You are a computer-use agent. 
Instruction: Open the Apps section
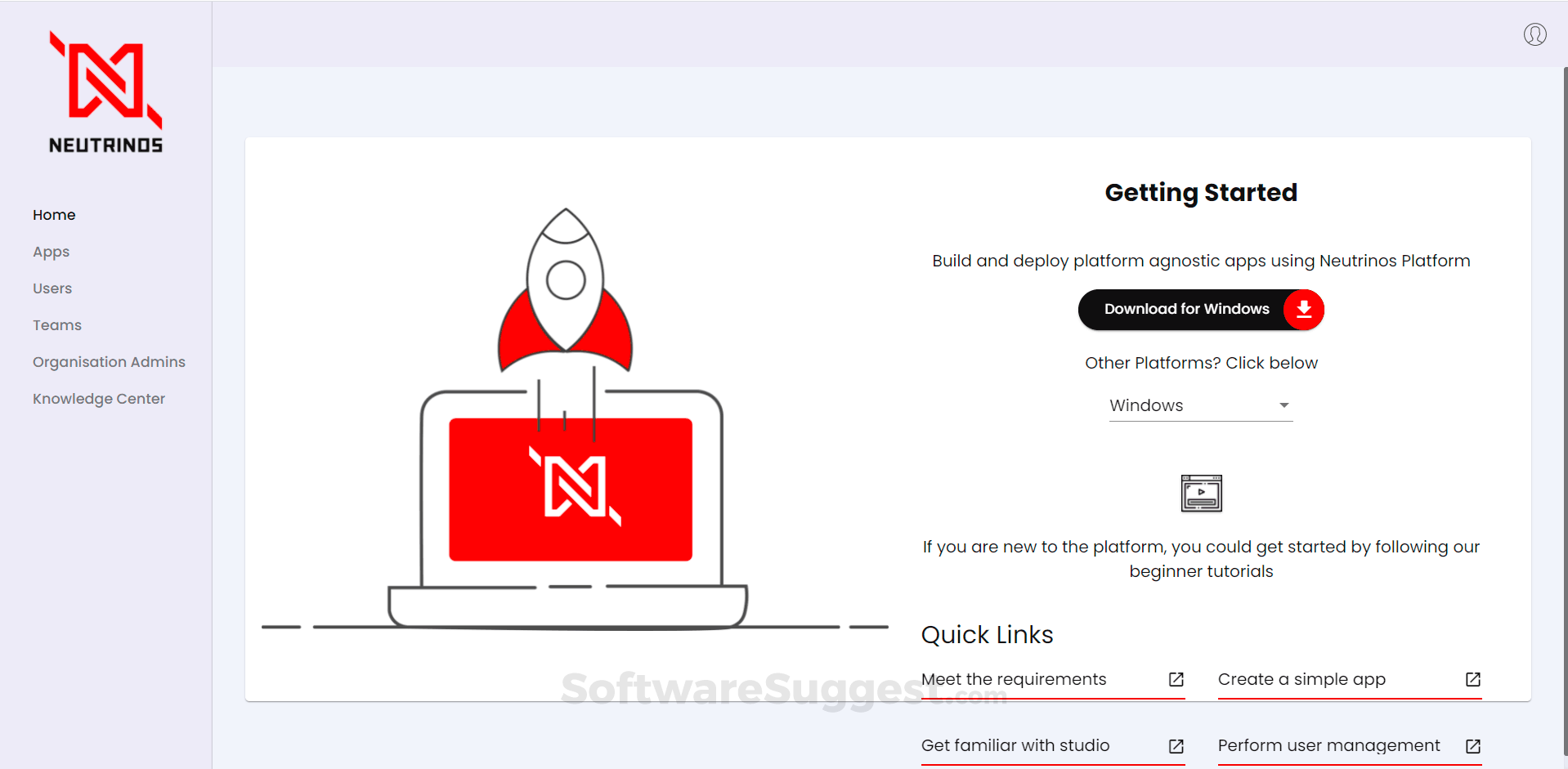(x=51, y=252)
